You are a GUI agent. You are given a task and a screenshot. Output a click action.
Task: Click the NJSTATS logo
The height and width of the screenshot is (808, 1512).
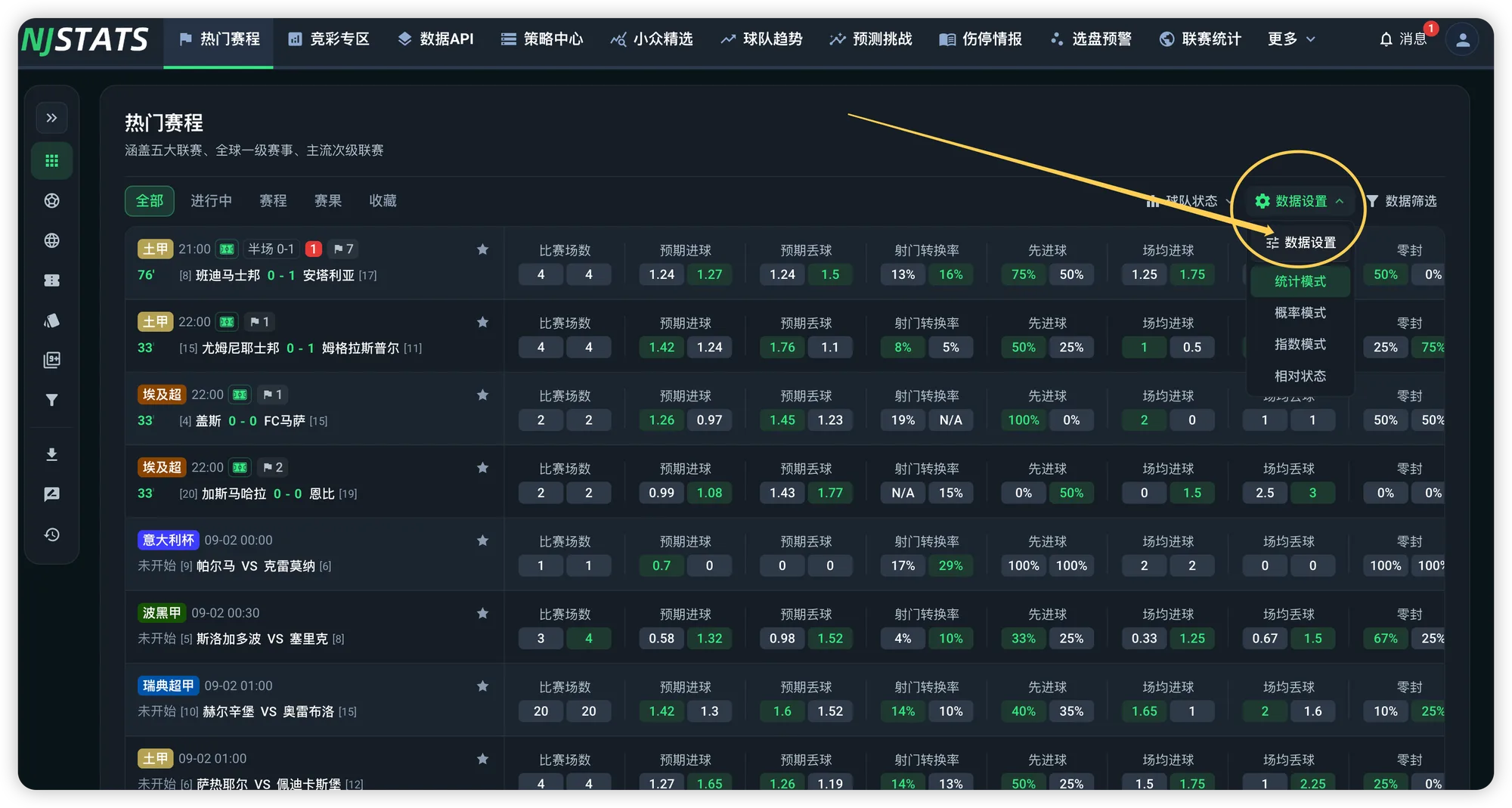pos(85,39)
